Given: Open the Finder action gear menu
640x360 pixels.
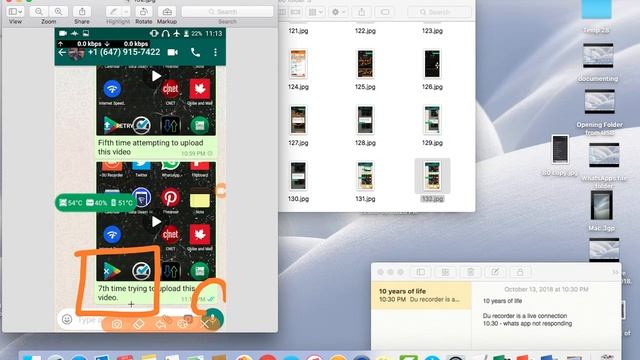Looking at the screenshot, I should (x=338, y=12).
